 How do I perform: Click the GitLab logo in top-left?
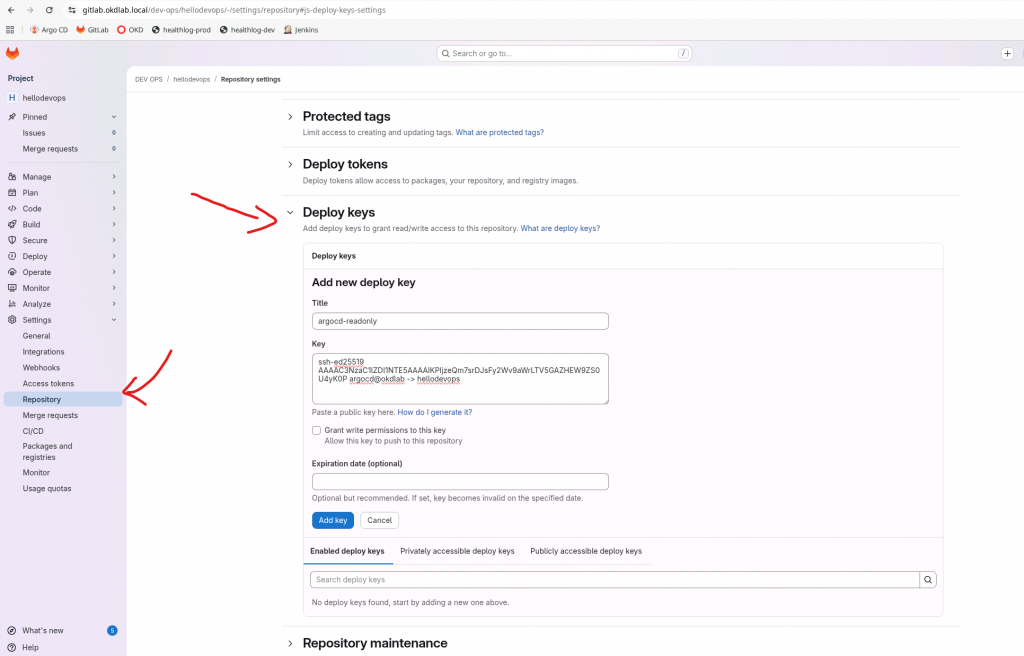pos(12,53)
